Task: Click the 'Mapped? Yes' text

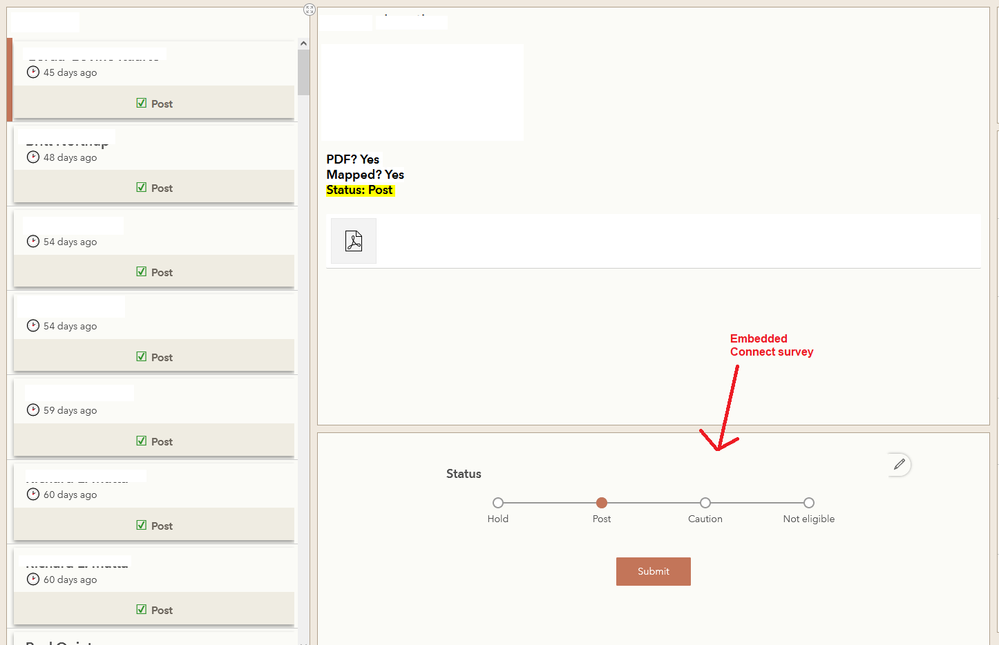Action: point(365,175)
